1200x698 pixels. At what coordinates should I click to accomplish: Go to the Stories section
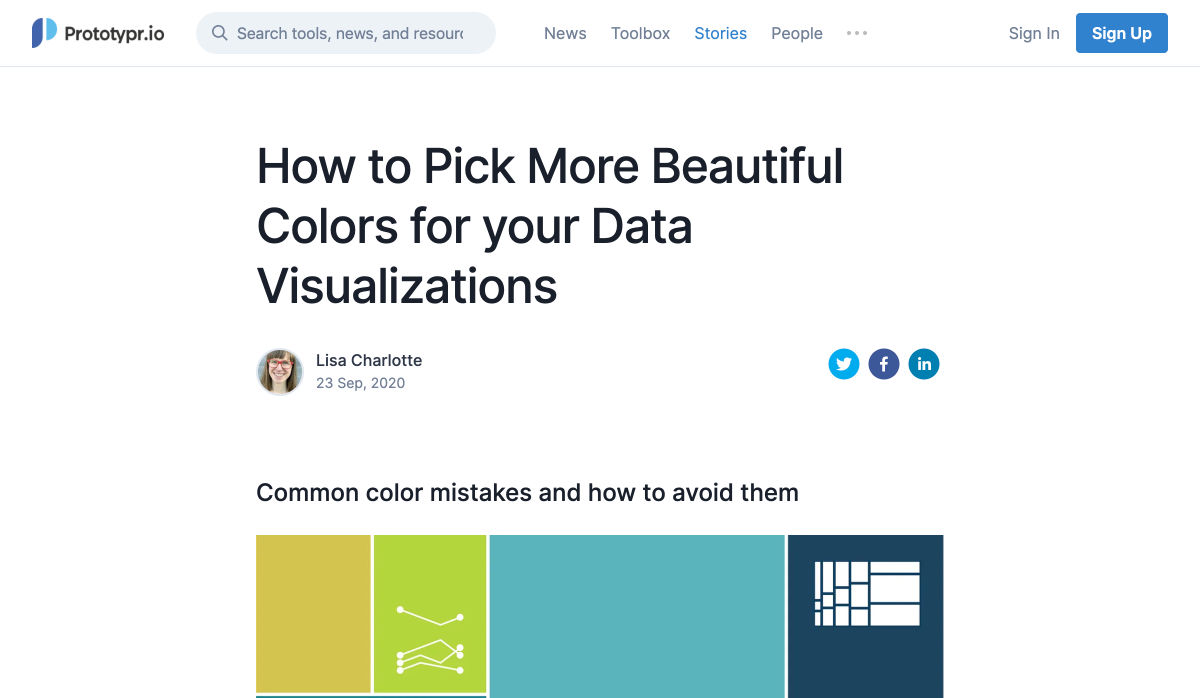[720, 33]
